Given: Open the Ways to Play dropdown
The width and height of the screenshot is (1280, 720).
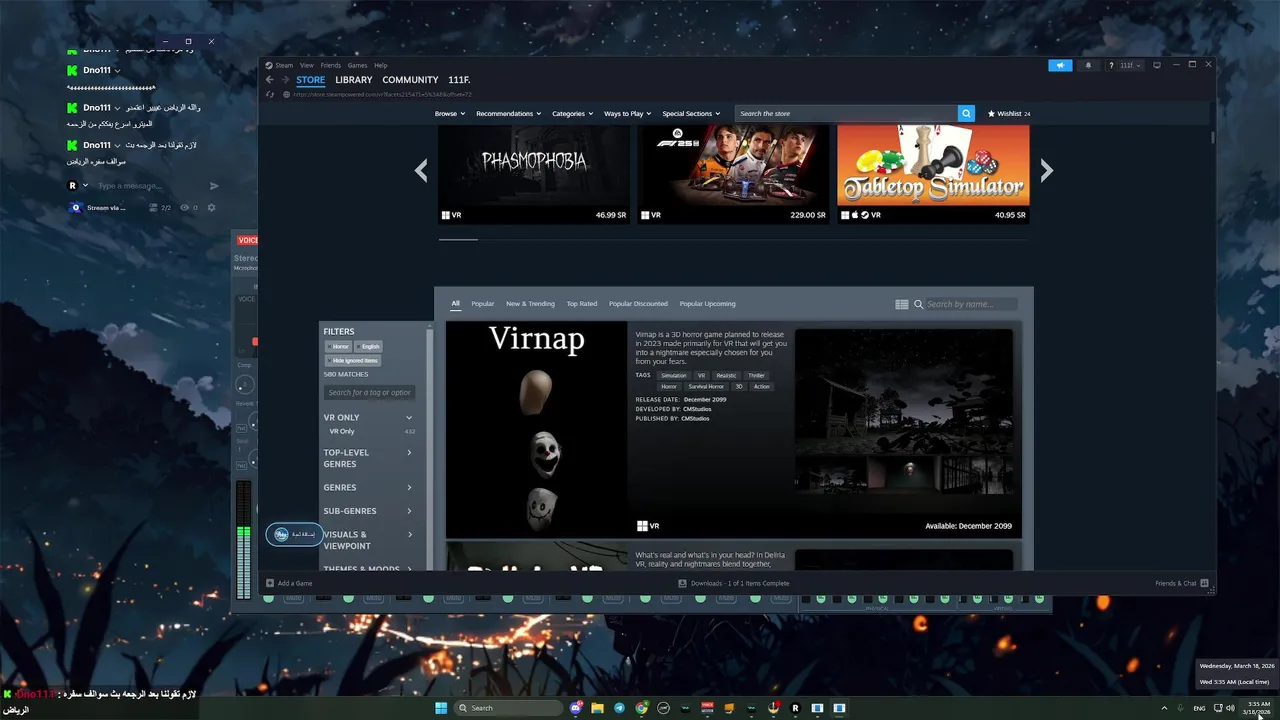Looking at the screenshot, I should (627, 114).
